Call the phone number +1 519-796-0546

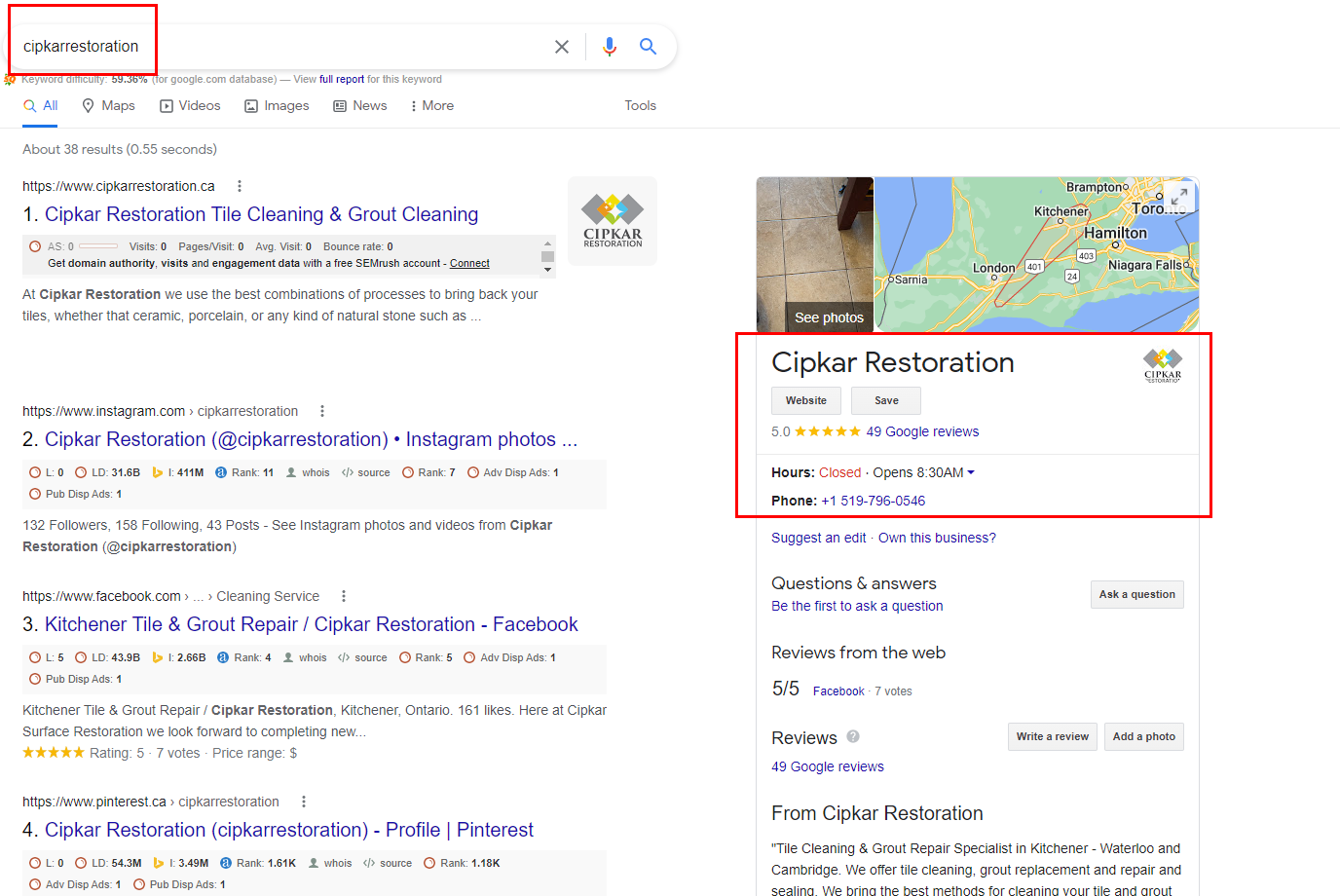[874, 502]
